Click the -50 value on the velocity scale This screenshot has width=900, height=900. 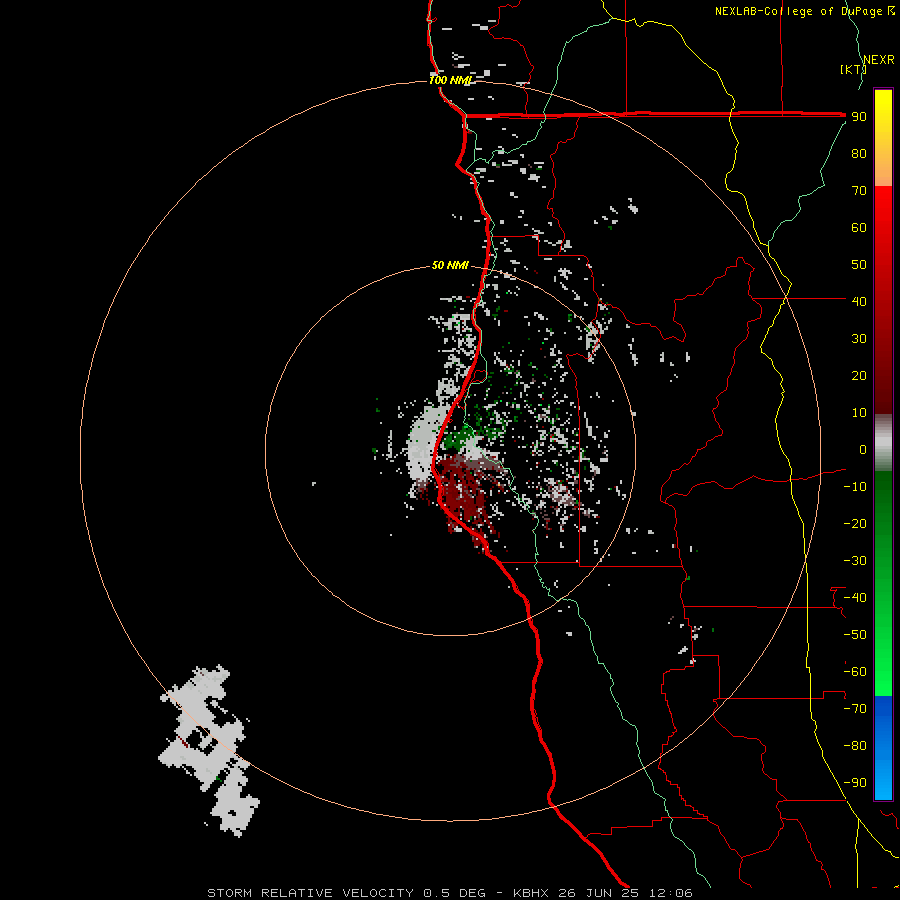pos(855,635)
